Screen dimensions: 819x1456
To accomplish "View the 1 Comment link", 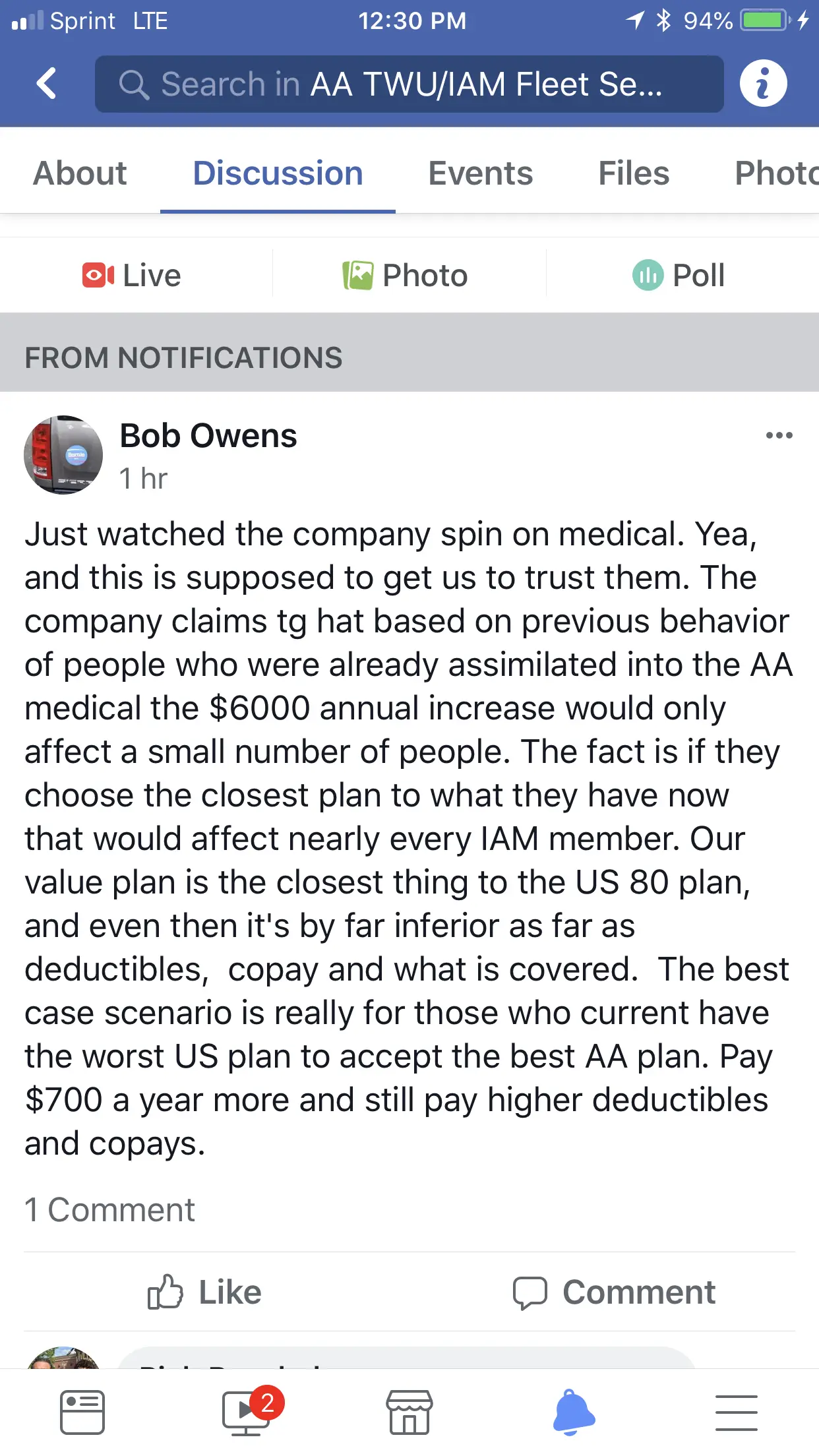I will pyautogui.click(x=109, y=1210).
